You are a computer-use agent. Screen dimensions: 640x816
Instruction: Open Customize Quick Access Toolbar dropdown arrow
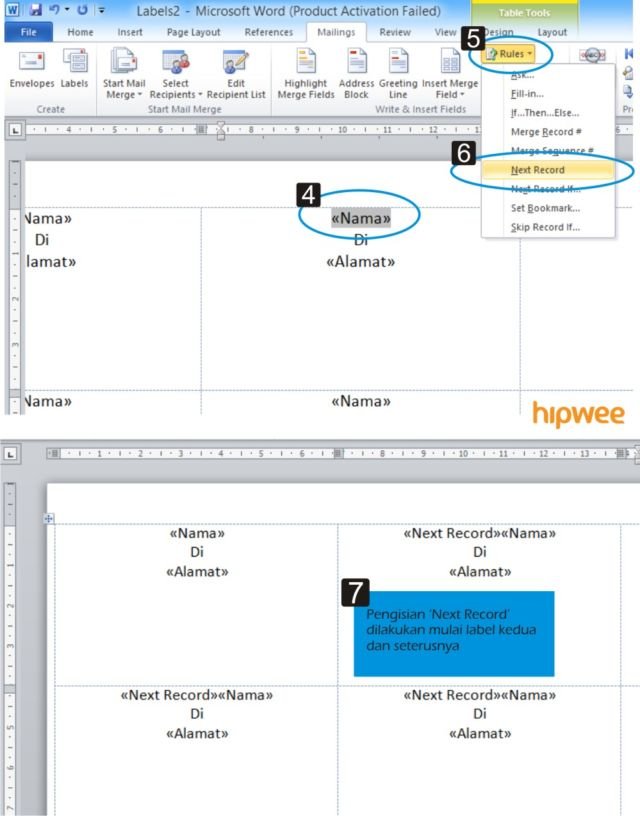pyautogui.click(x=102, y=10)
